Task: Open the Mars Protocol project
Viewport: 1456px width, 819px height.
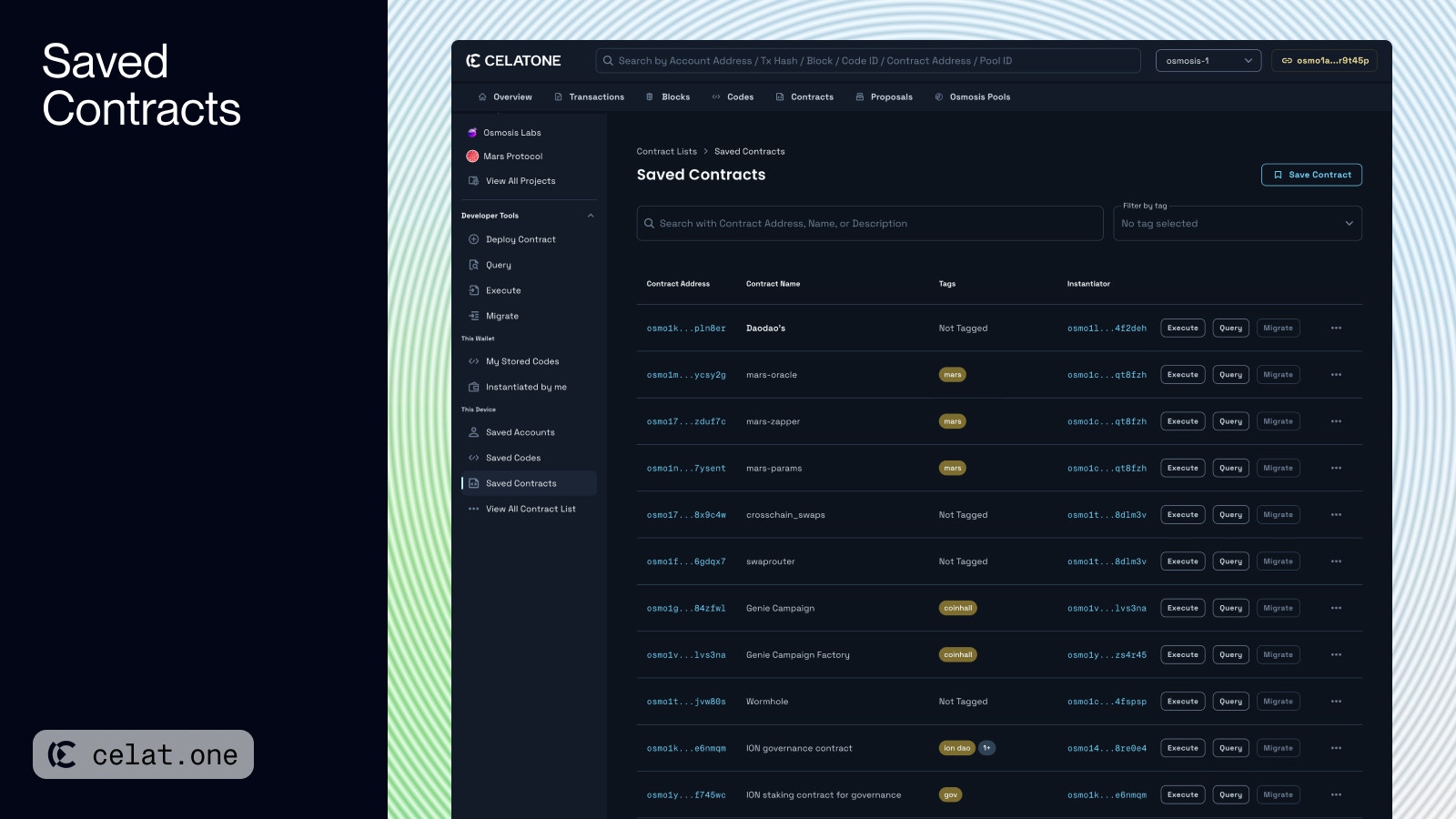Action: point(504,157)
